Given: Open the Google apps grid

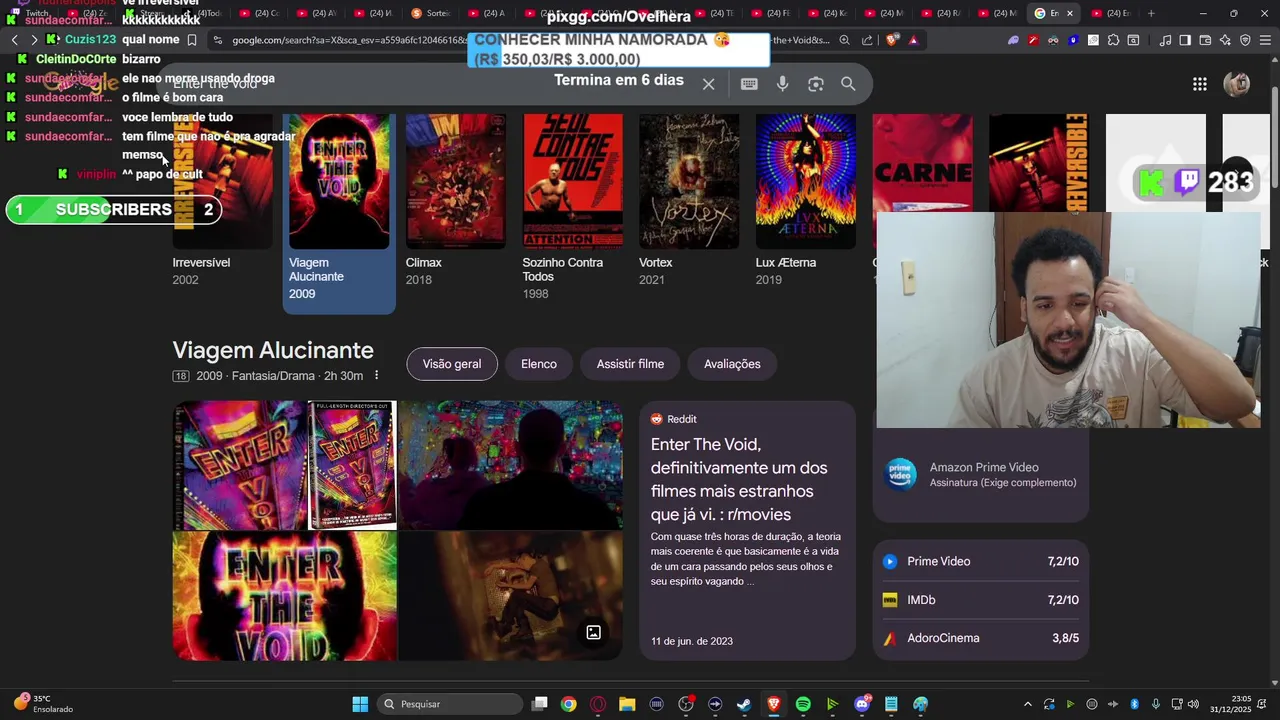Looking at the screenshot, I should 1199,84.
